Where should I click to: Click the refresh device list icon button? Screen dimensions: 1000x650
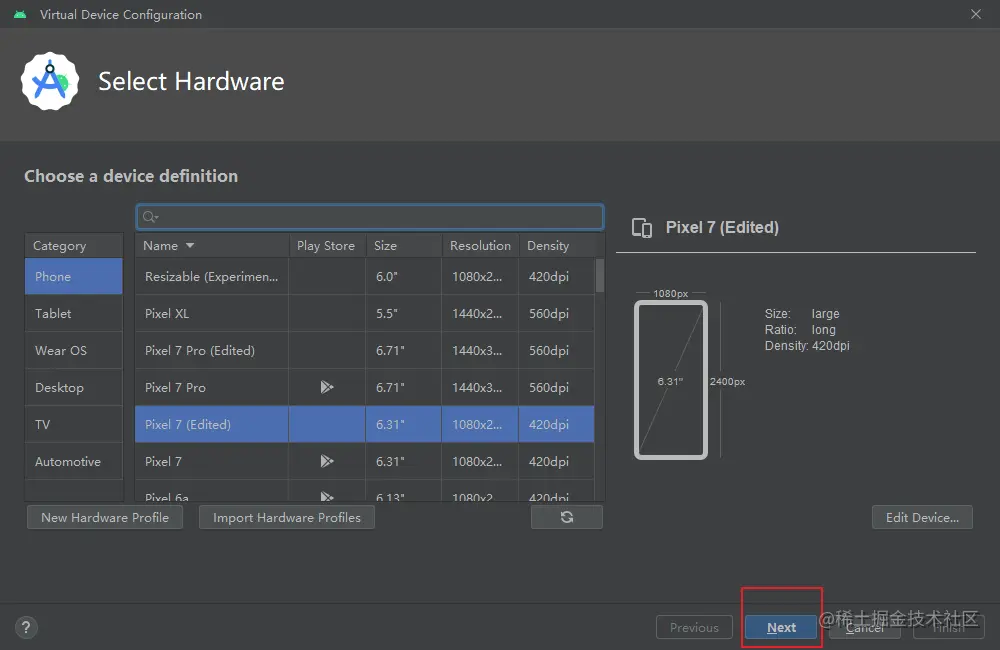point(566,517)
